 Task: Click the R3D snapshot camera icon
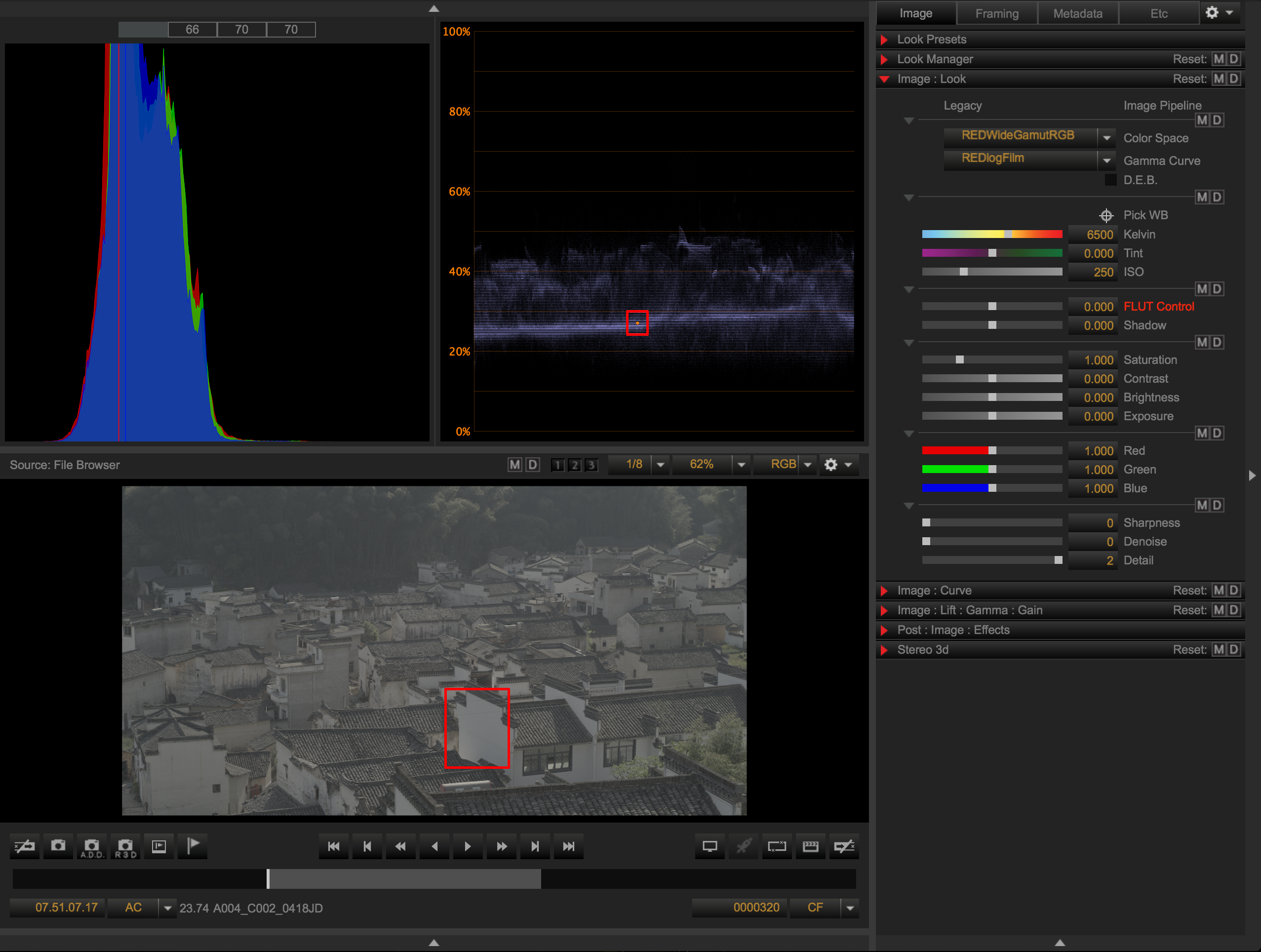[125, 846]
